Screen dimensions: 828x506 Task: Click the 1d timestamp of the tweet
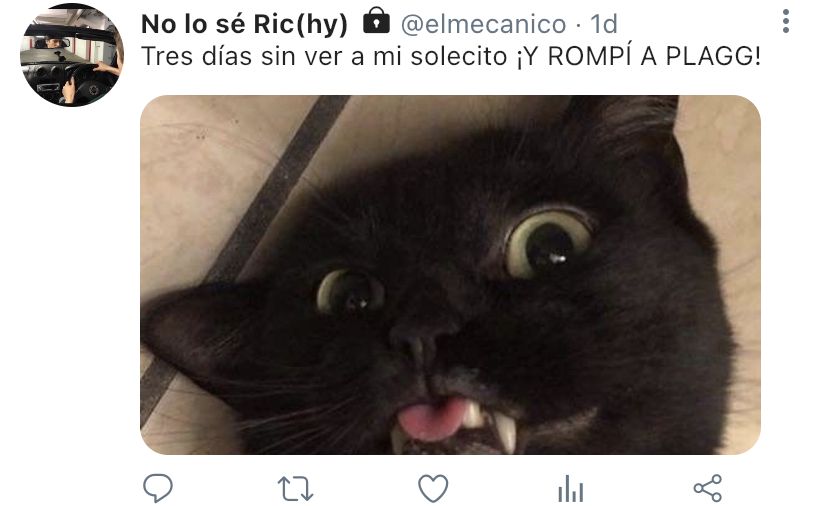click(x=604, y=24)
